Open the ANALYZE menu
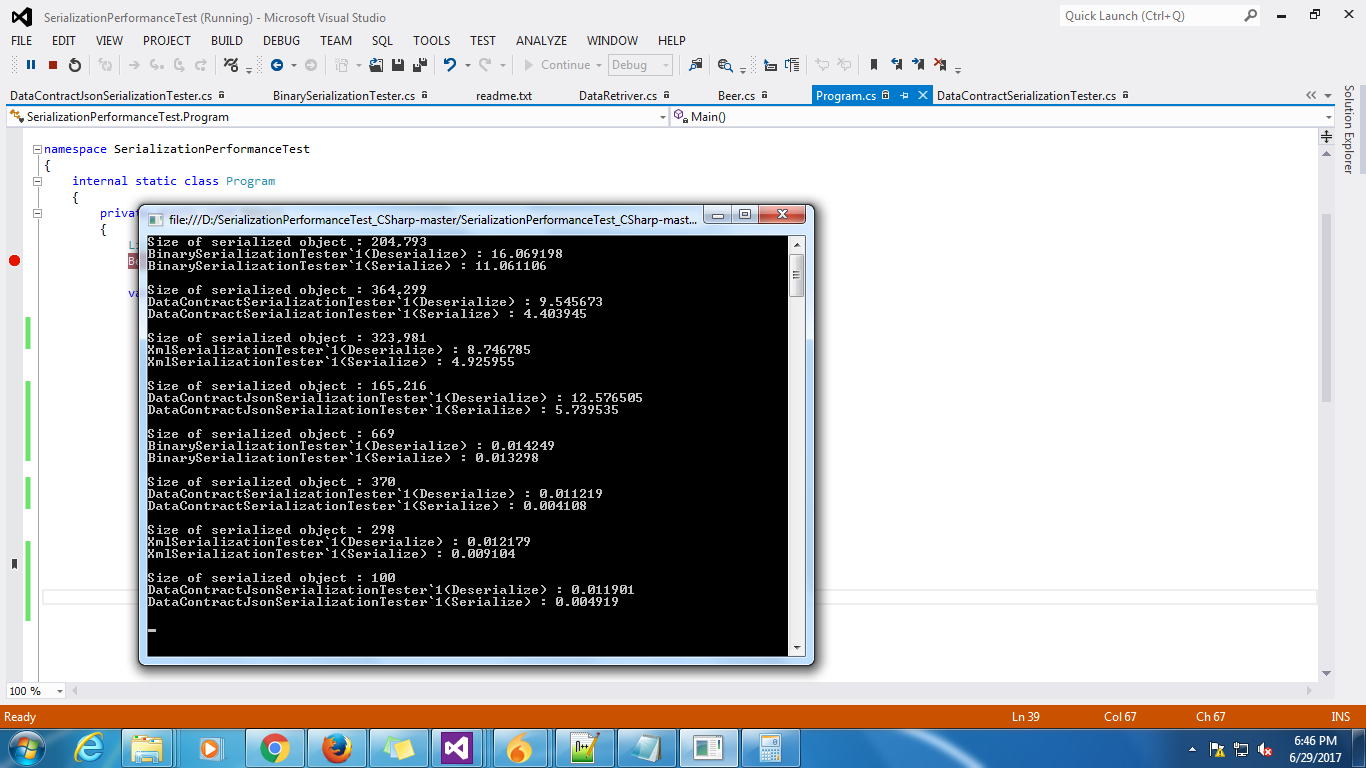The image size is (1366, 768). point(541,41)
